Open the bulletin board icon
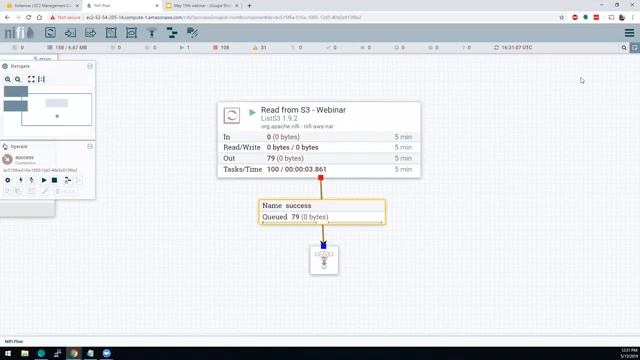The image size is (640, 360). [x=635, y=48]
